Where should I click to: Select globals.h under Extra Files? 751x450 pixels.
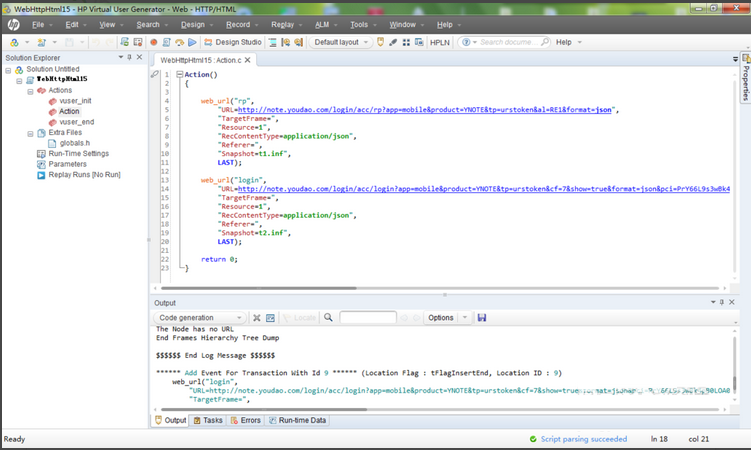point(75,143)
